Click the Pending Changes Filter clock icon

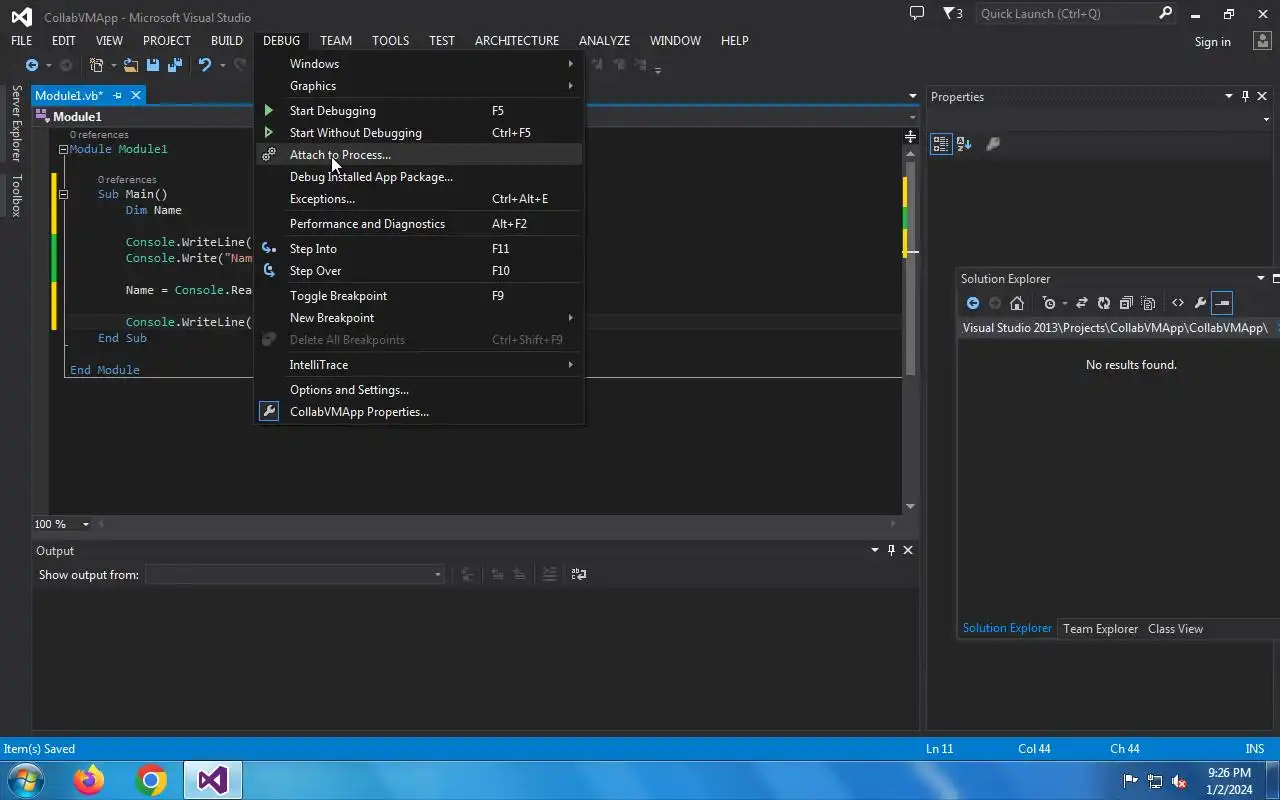(1049, 303)
